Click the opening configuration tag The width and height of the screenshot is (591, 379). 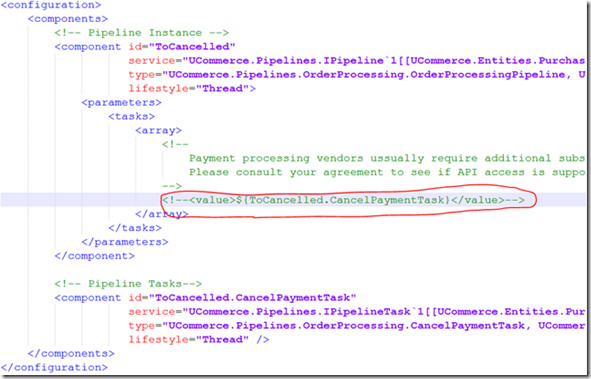51,5
